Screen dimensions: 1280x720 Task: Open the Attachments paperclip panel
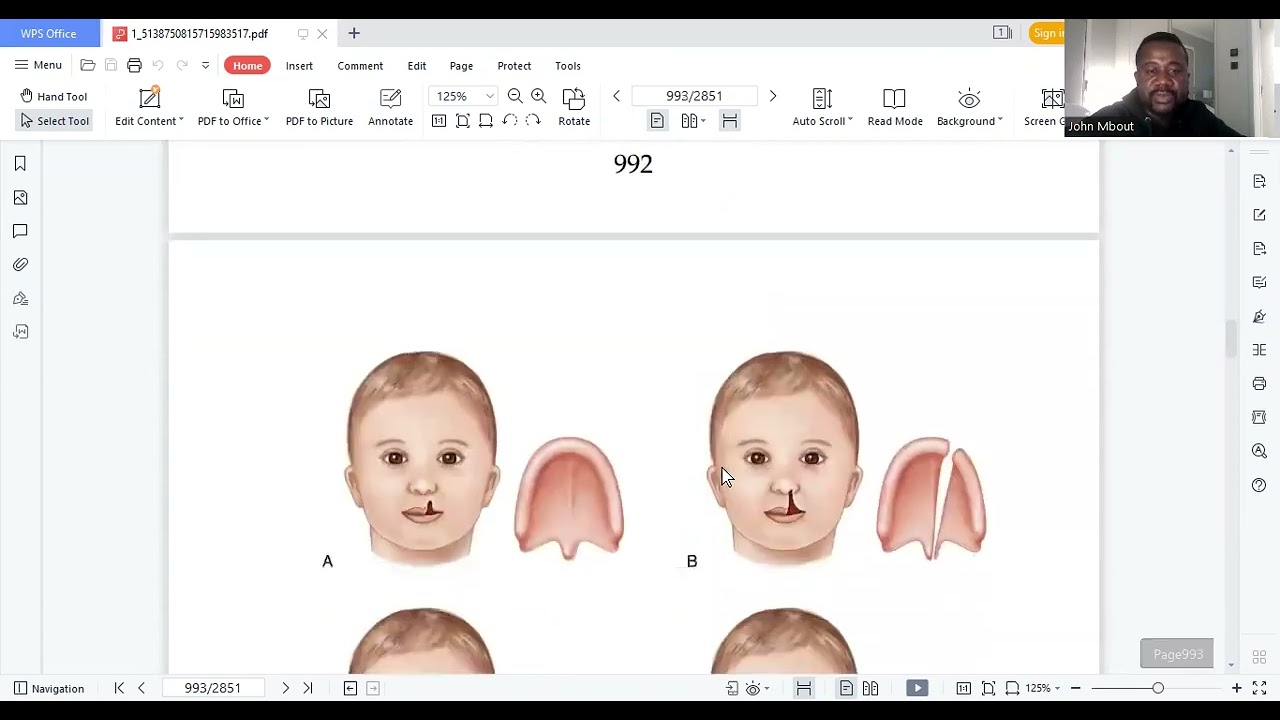click(20, 265)
